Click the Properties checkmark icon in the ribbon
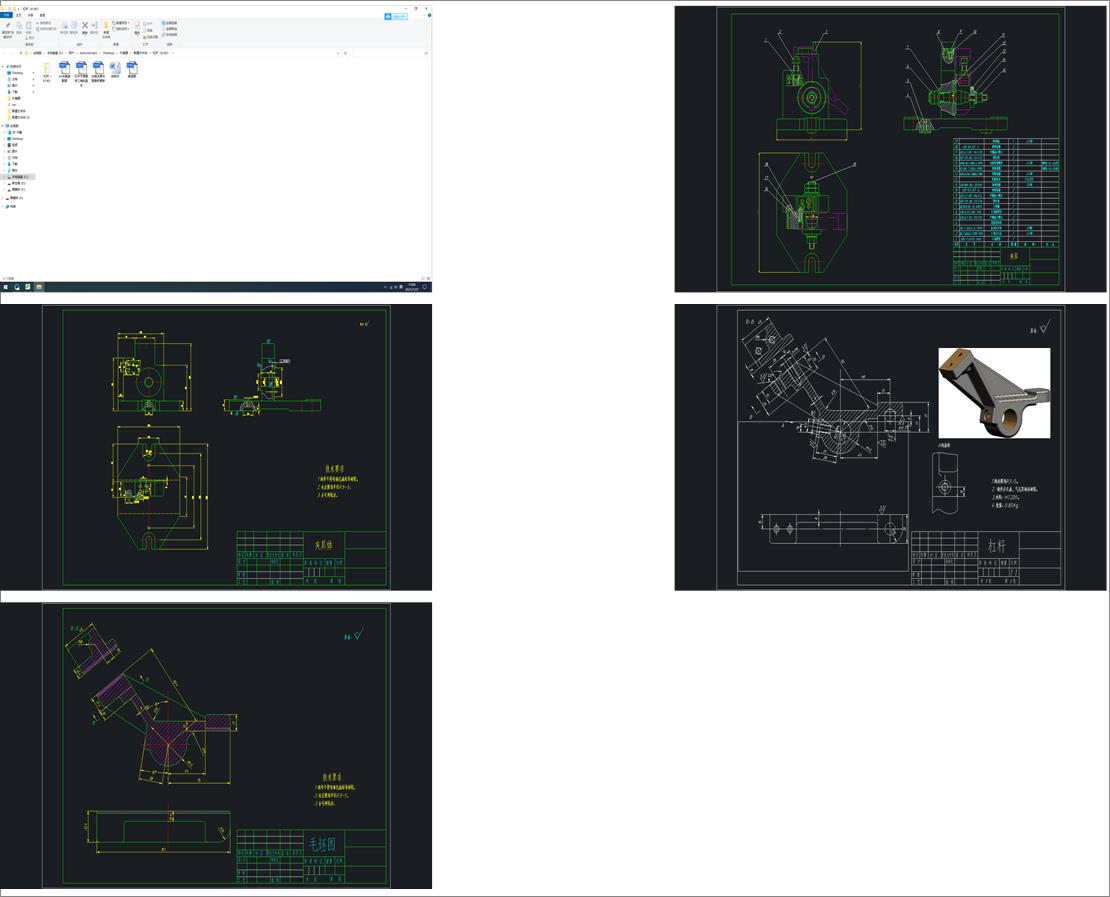The width and height of the screenshot is (1110, 897). (x=137, y=25)
